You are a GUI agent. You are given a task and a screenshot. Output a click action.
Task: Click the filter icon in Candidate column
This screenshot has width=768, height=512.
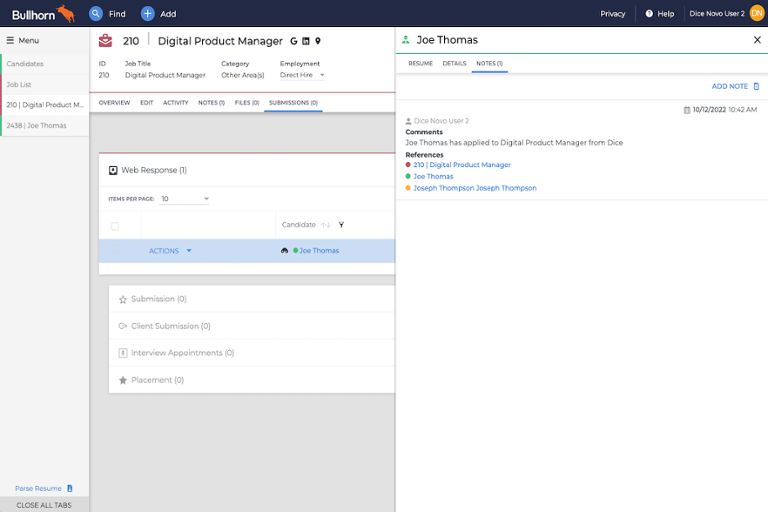point(341,225)
